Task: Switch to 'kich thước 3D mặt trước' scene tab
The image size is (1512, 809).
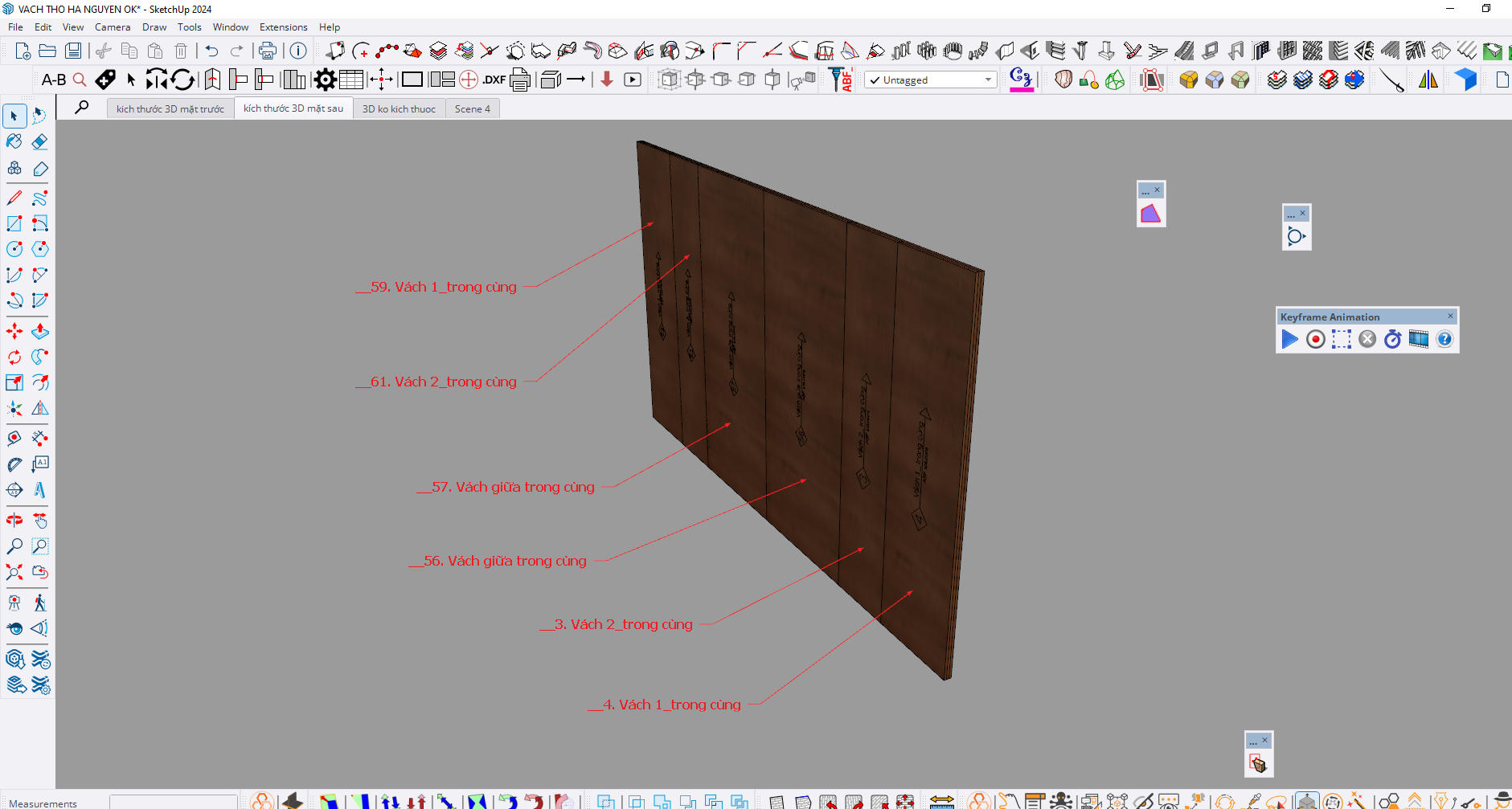Action: (170, 108)
